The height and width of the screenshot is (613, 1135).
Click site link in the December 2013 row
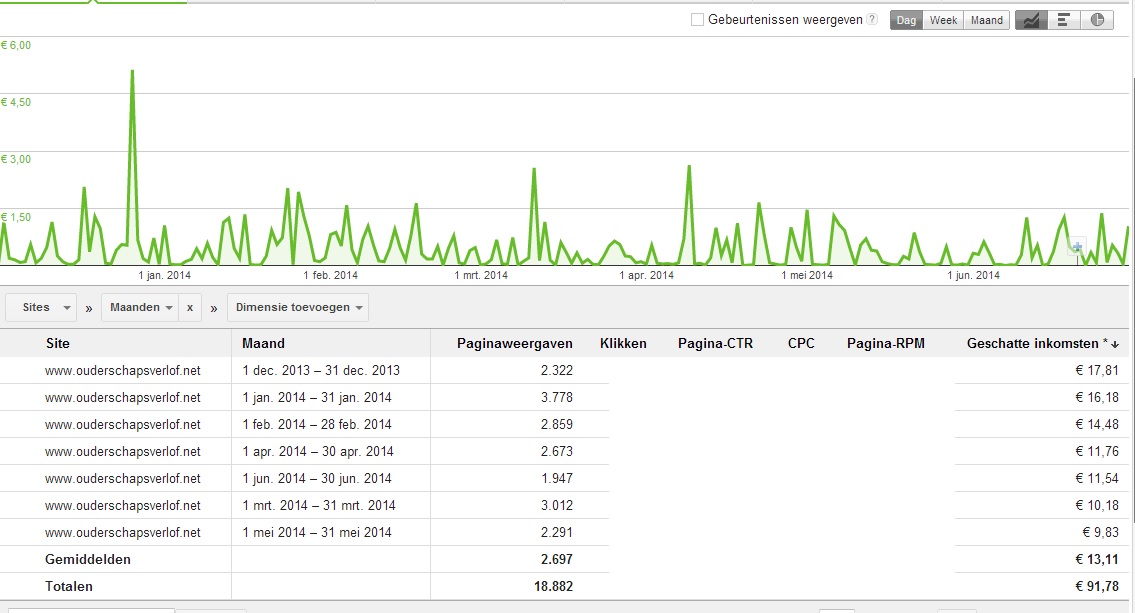(x=123, y=371)
